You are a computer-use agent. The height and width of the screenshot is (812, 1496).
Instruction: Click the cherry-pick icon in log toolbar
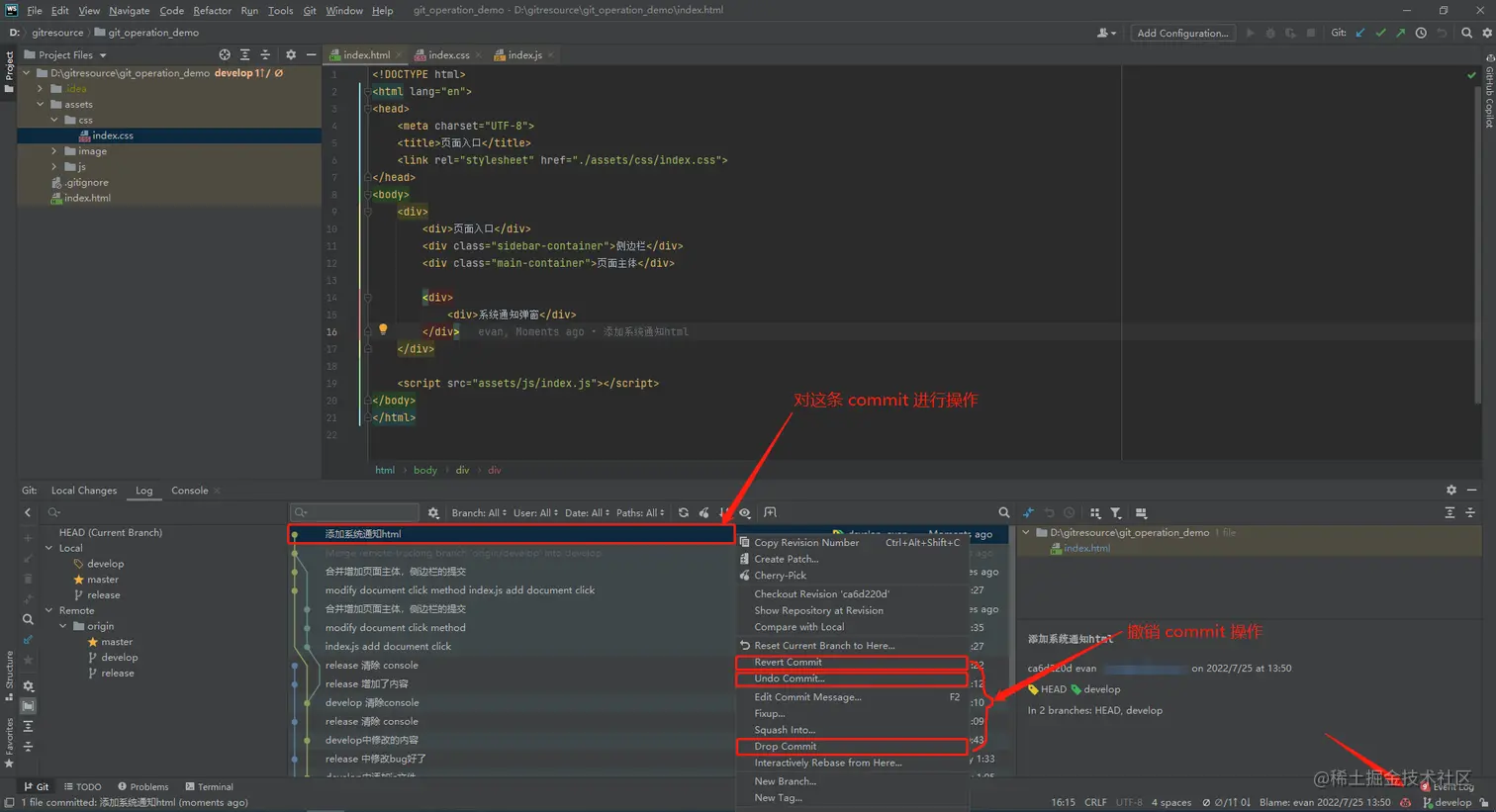click(704, 512)
